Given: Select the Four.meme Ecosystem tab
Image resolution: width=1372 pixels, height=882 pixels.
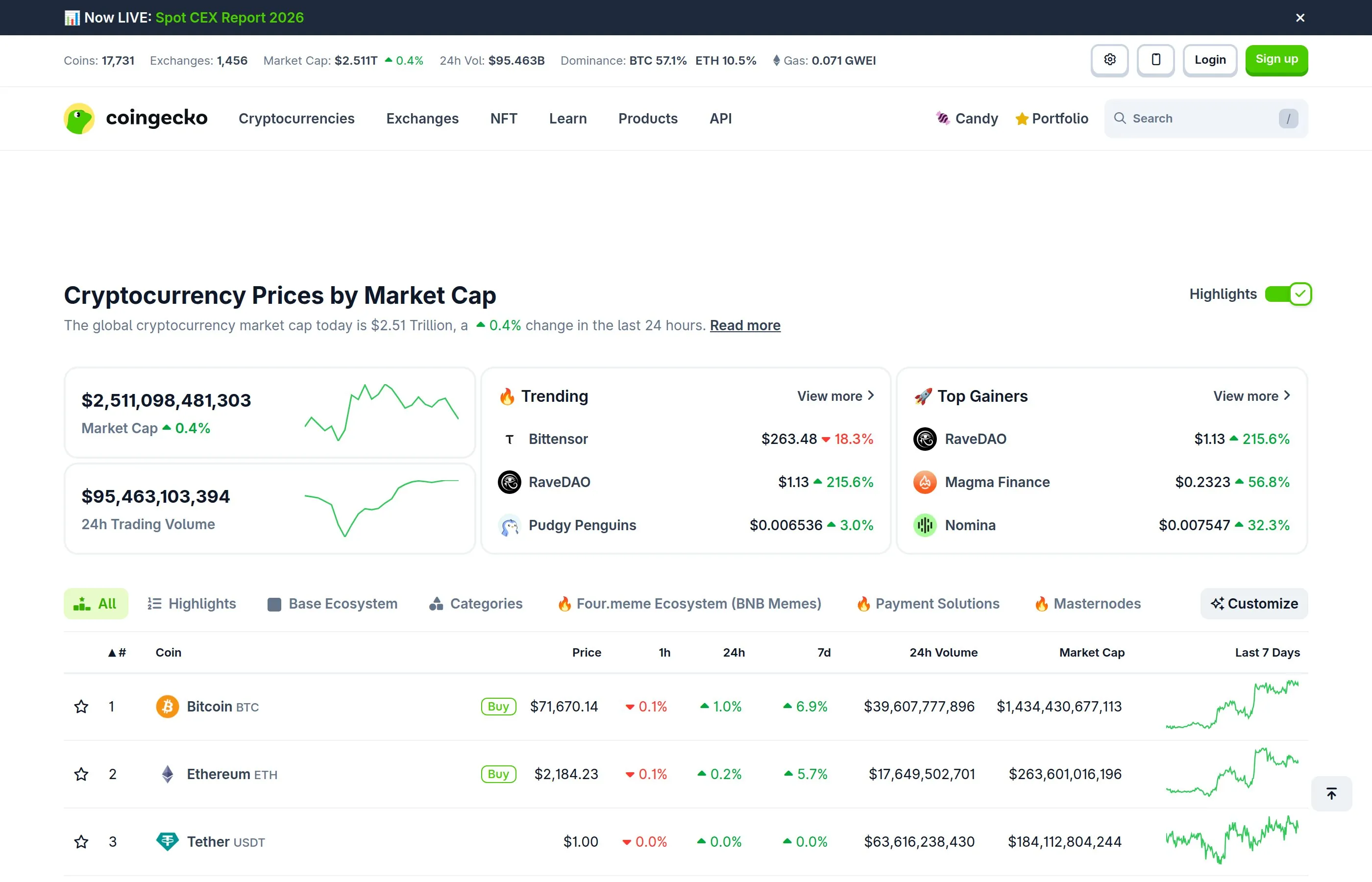Looking at the screenshot, I should 689,604.
